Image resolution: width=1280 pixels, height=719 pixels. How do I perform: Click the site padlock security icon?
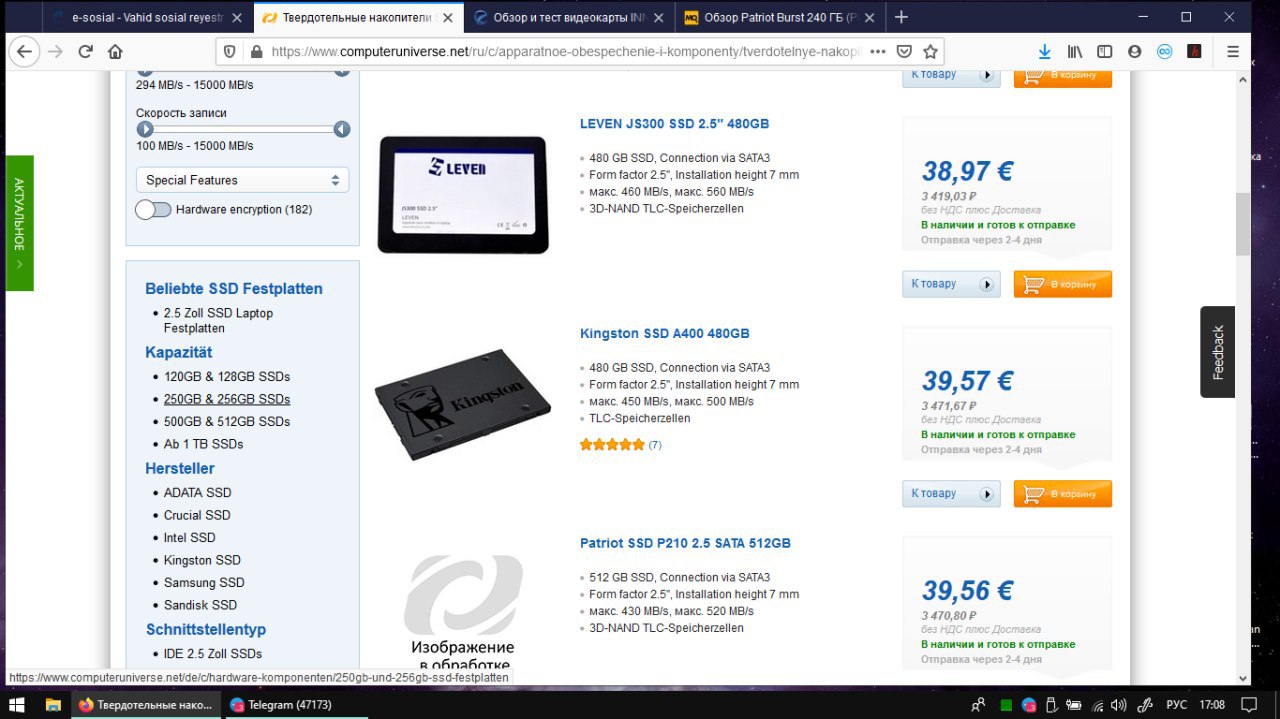[255, 52]
